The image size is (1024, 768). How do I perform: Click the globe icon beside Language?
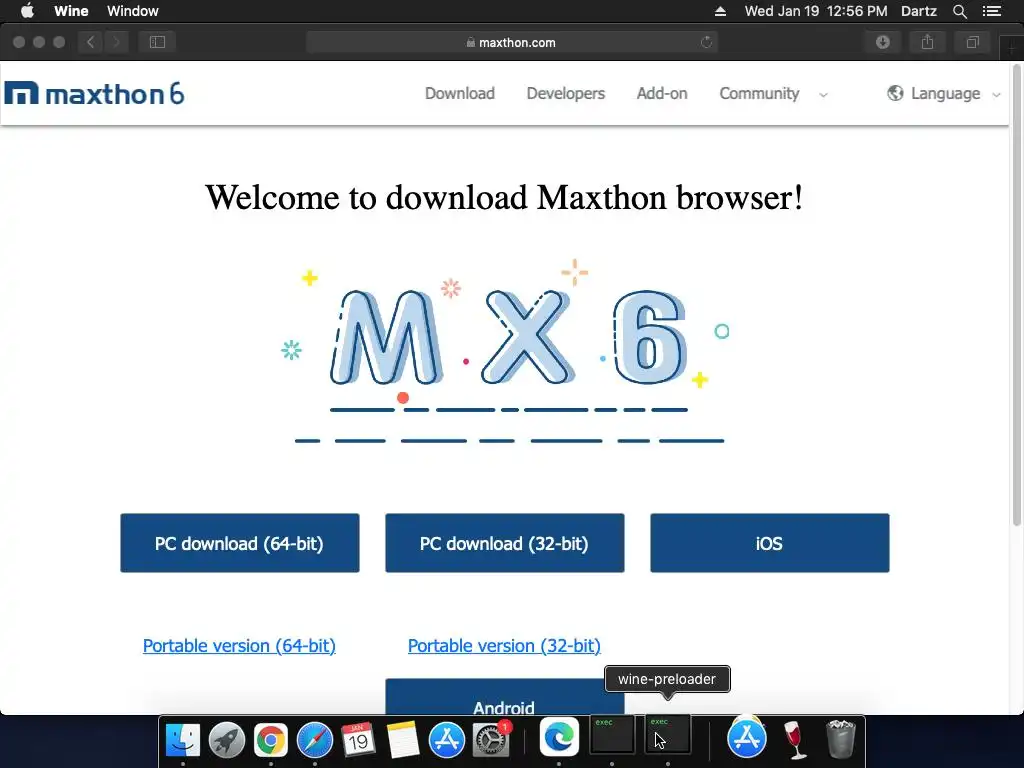pos(895,93)
